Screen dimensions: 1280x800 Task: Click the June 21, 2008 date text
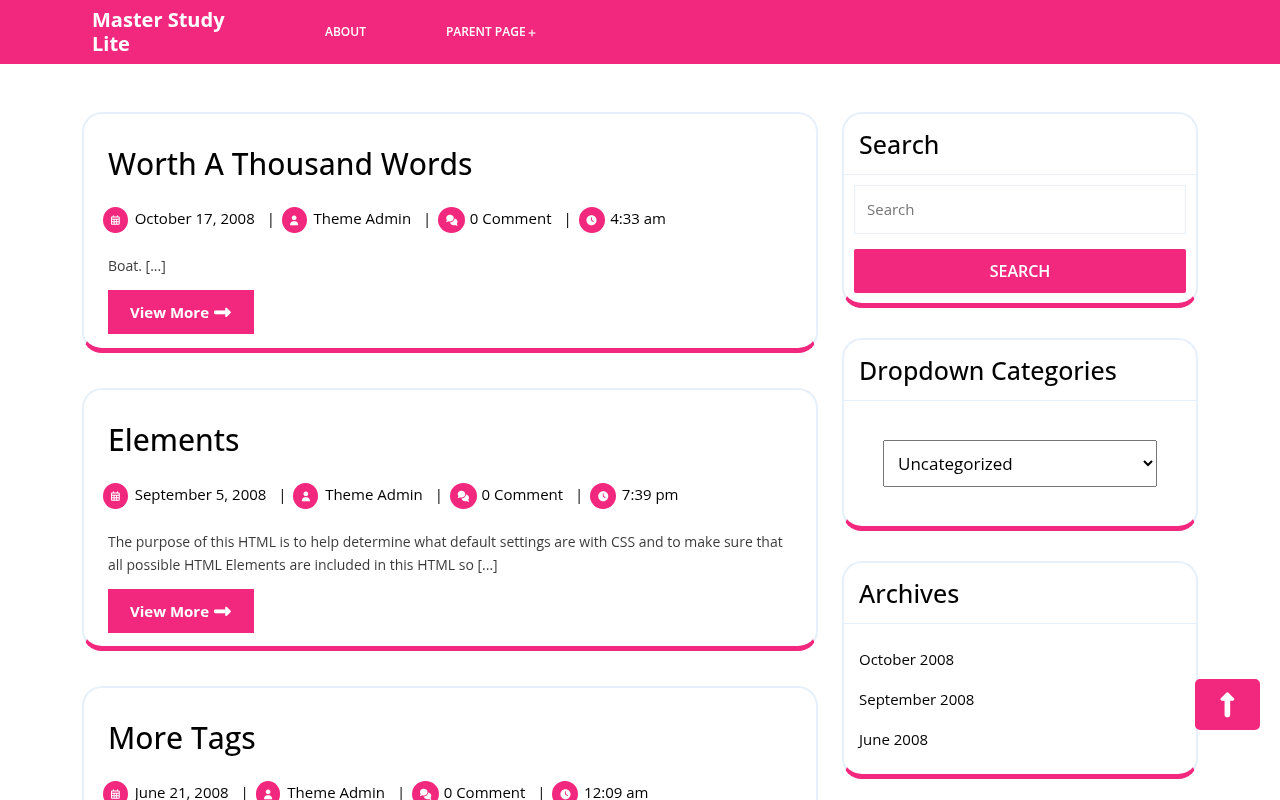point(182,792)
